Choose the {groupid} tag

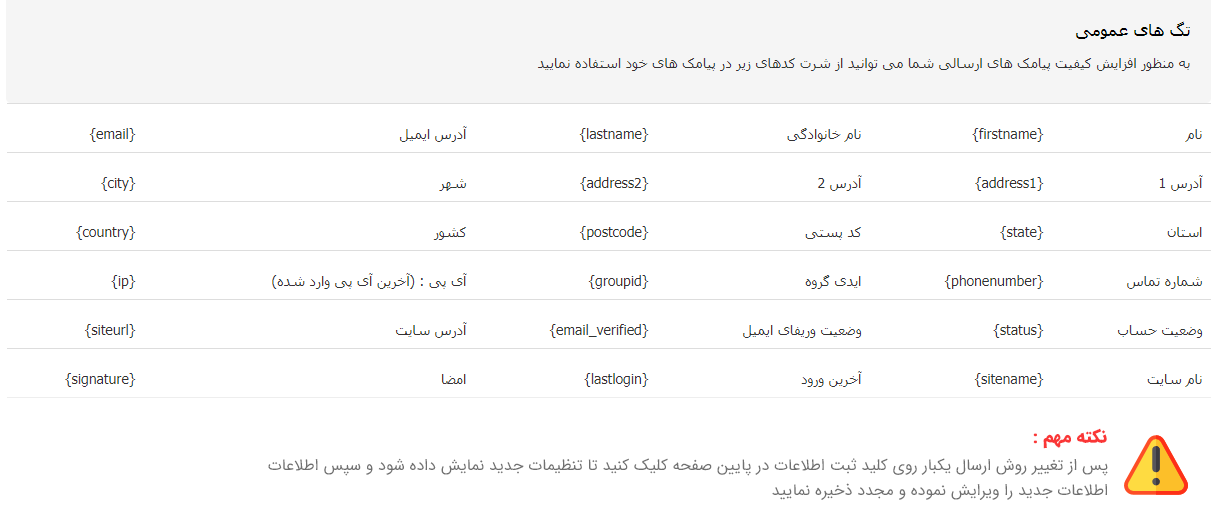pos(618,281)
